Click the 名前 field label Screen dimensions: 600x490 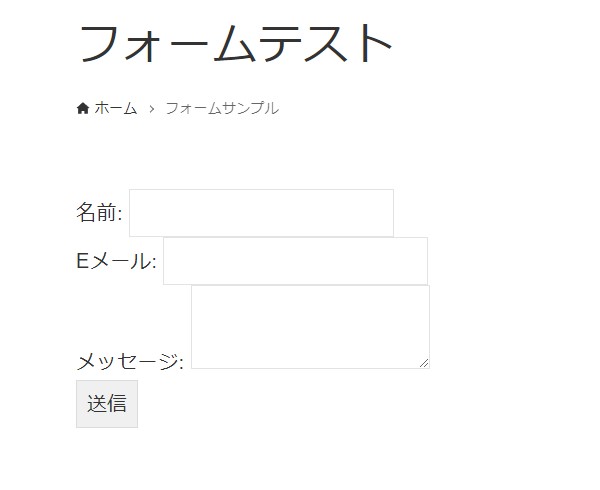tap(99, 212)
